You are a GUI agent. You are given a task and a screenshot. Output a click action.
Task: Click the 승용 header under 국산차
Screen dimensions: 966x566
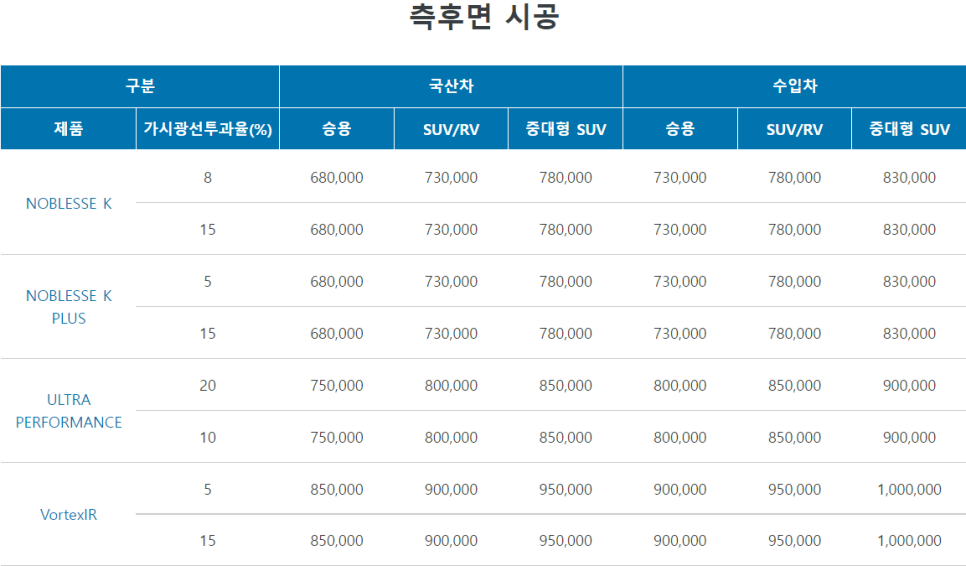tap(337, 129)
